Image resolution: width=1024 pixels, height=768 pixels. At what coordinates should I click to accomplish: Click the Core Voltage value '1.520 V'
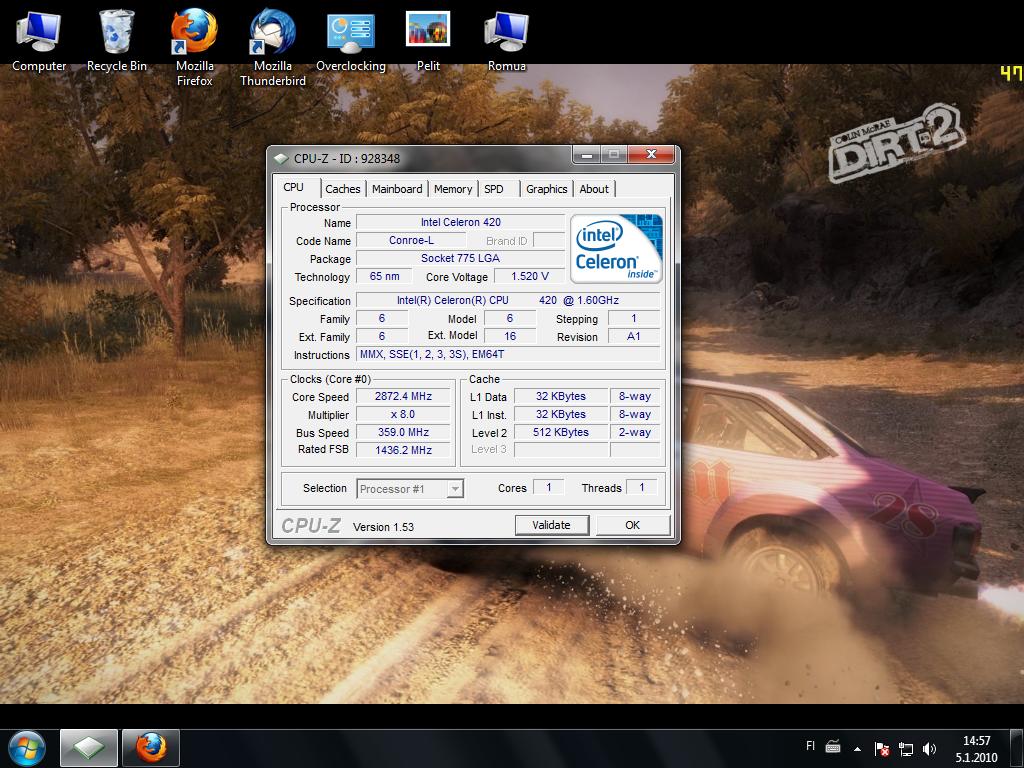coord(530,276)
